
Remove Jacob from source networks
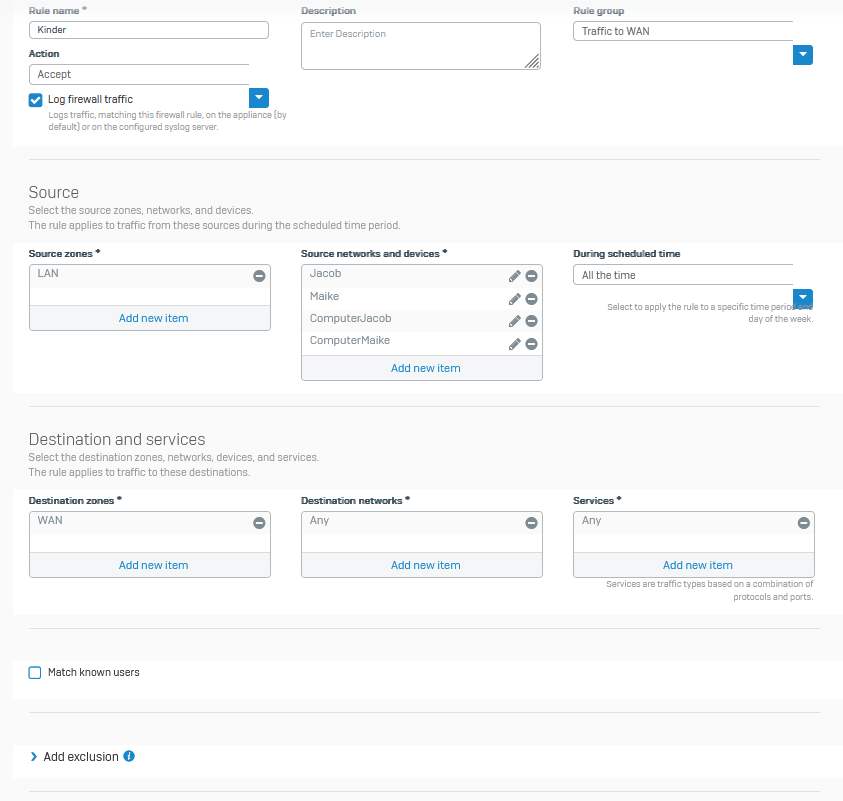coord(532,276)
